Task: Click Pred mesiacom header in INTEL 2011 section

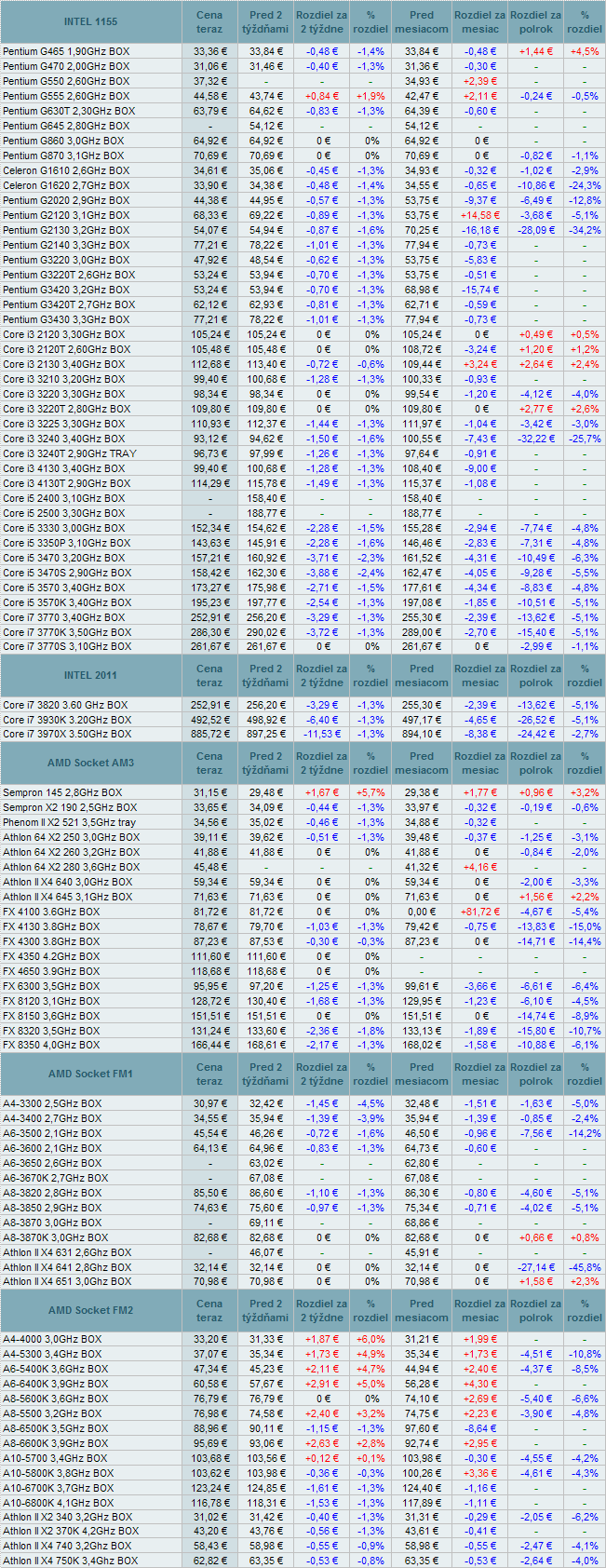Action: point(422,675)
